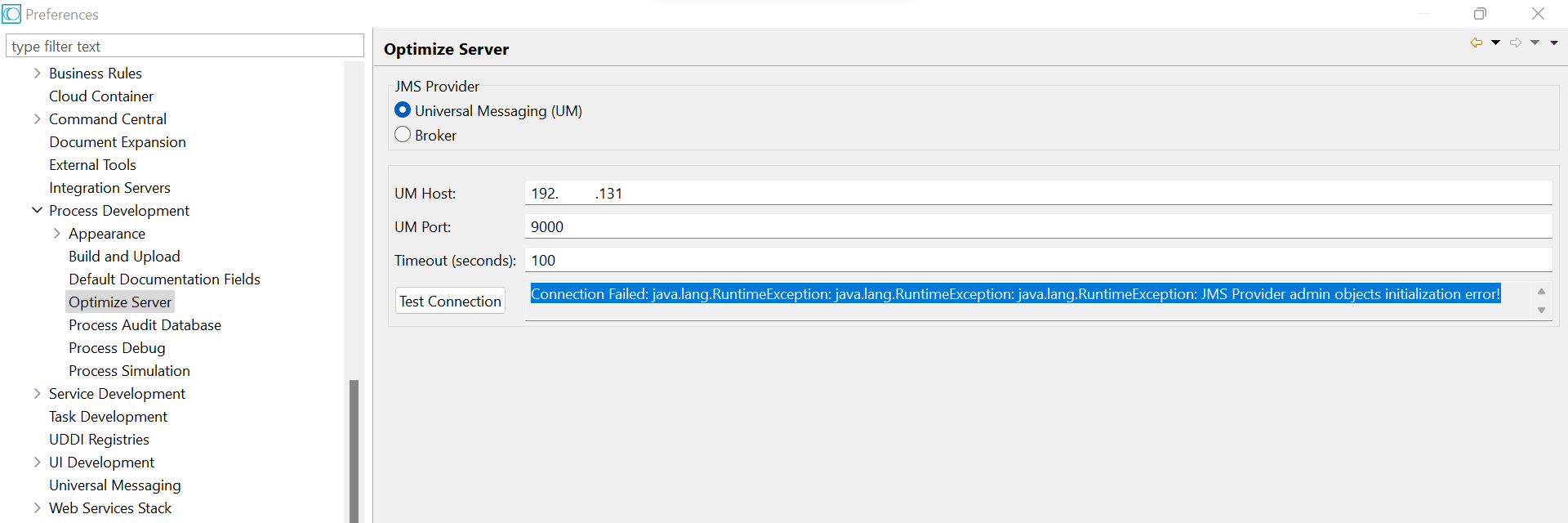
Task: Open the back history dropdown arrow
Action: (x=1496, y=42)
